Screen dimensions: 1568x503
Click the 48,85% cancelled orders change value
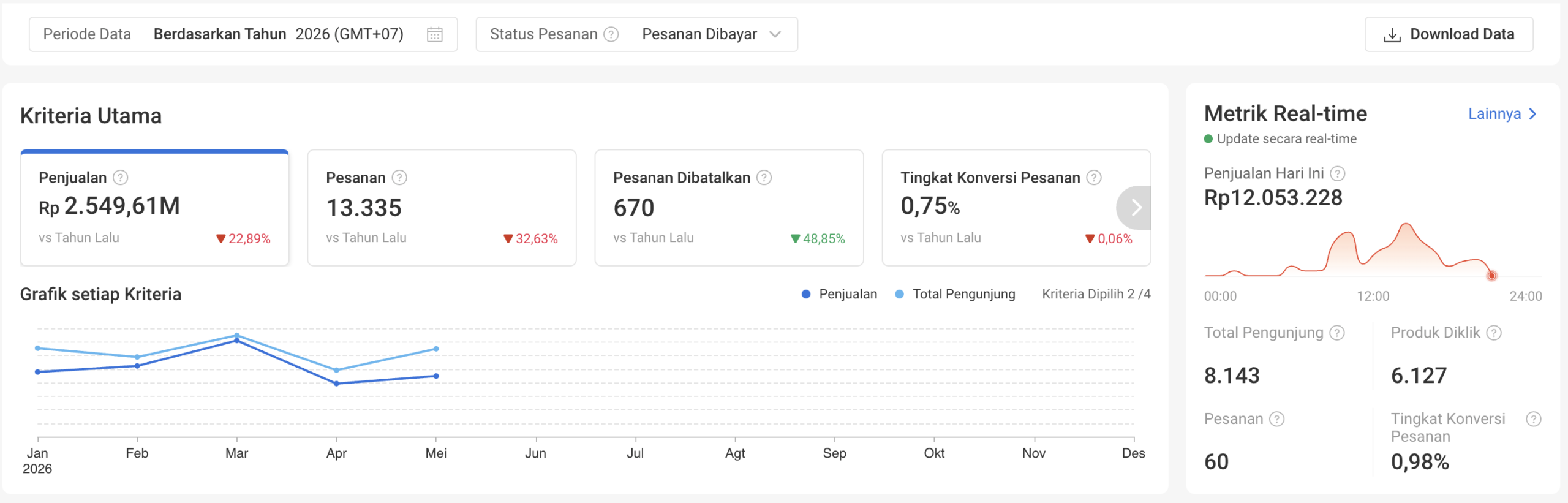pos(824,239)
